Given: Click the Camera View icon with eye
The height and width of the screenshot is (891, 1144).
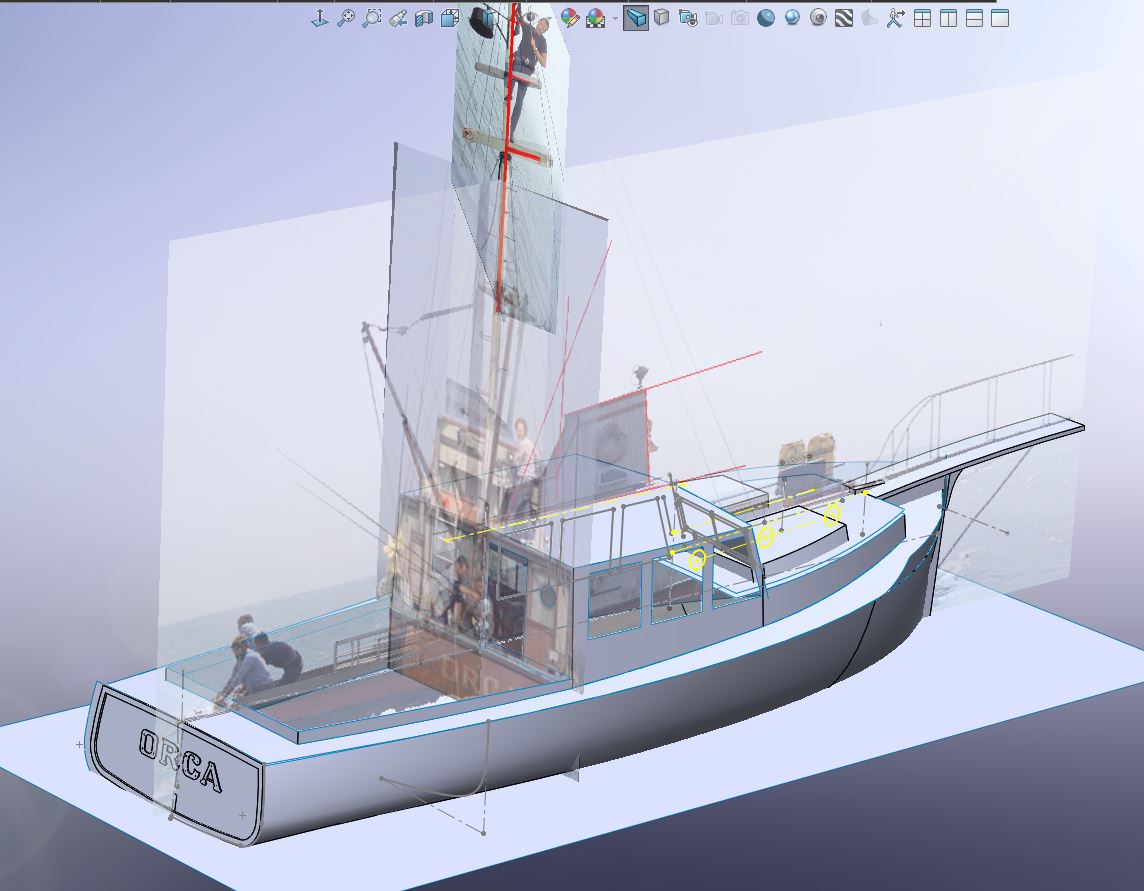Looking at the screenshot, I should coord(688,18).
